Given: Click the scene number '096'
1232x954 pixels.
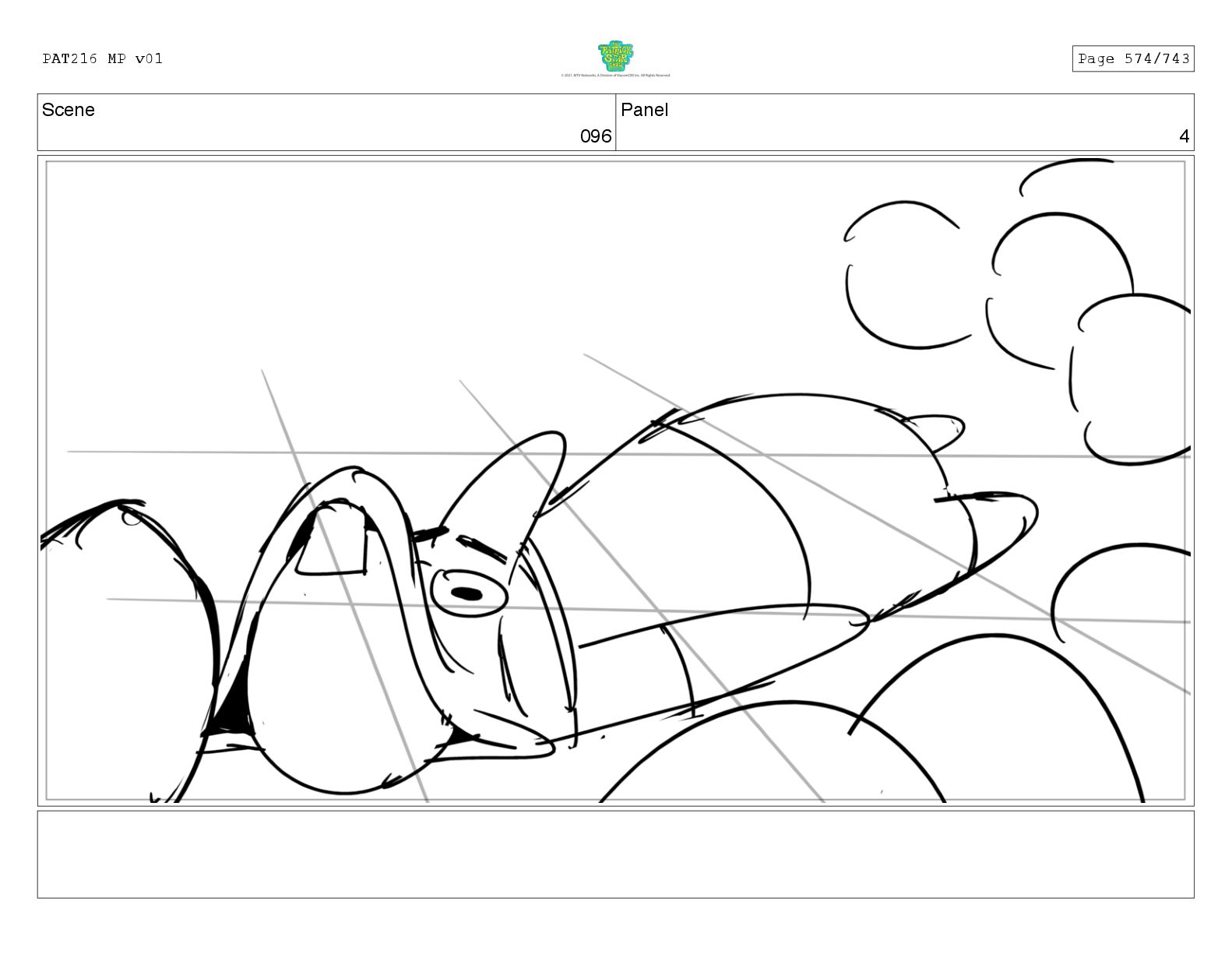Looking at the screenshot, I should pos(596,136).
